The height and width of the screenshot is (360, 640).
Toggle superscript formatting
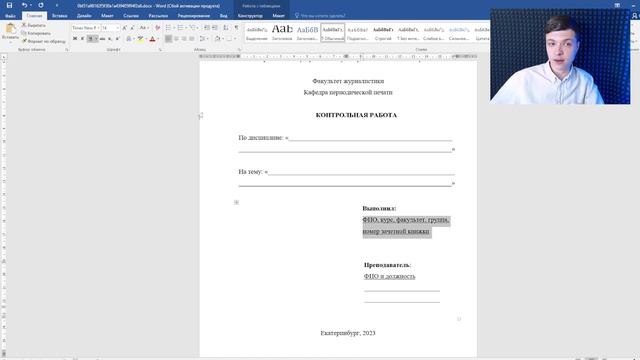pyautogui.click(x=118, y=39)
